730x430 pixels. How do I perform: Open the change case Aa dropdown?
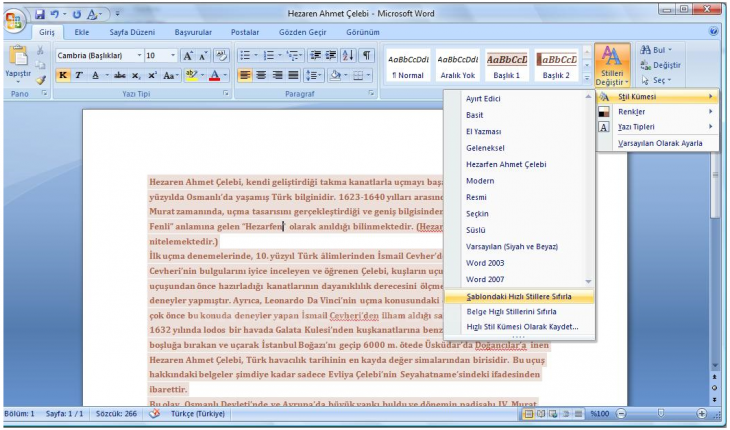coord(171,75)
